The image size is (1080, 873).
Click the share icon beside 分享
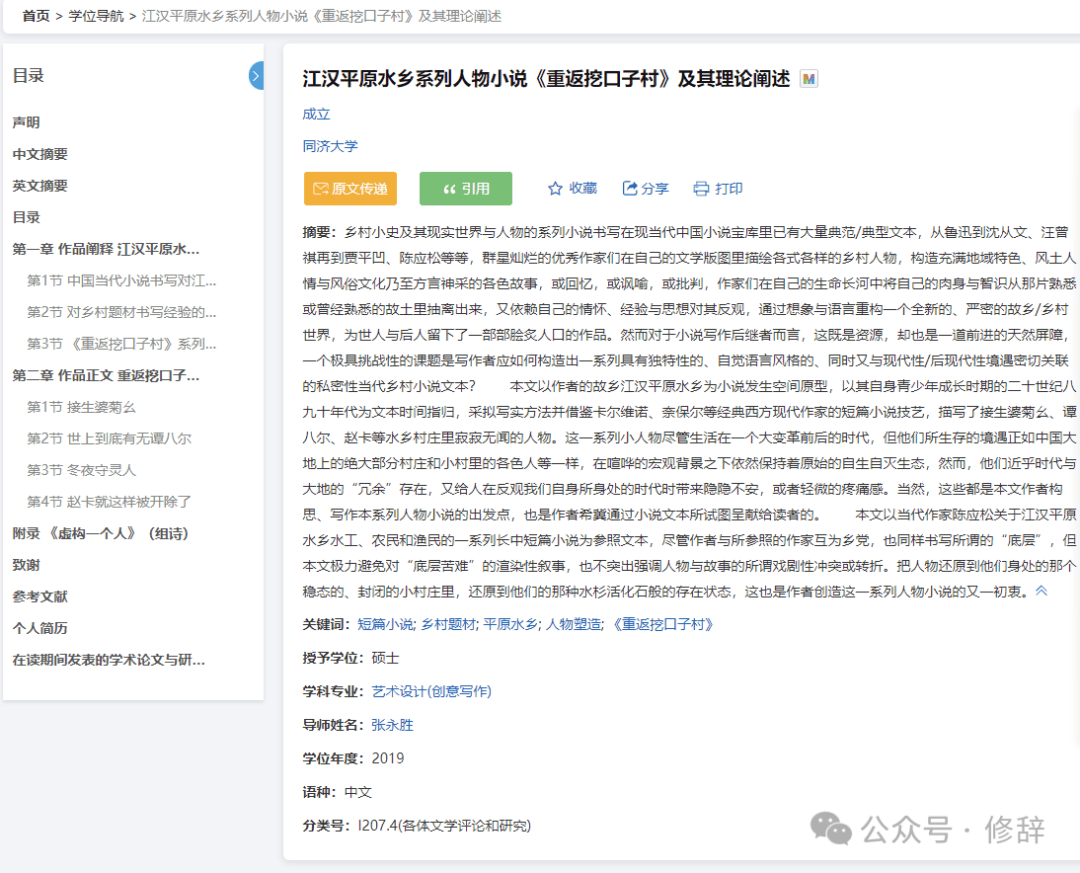click(628, 187)
